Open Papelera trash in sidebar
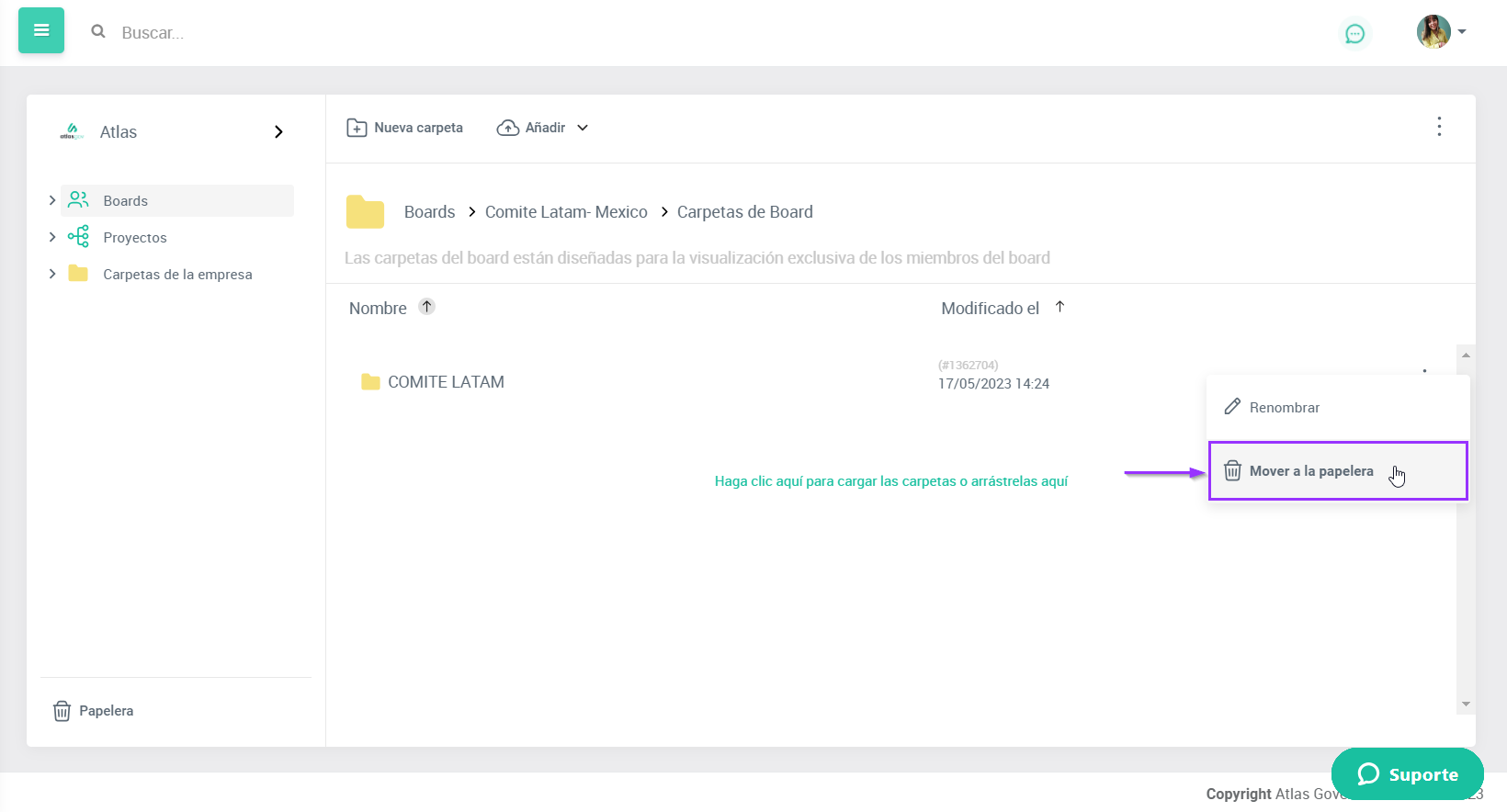1507x812 pixels. click(x=94, y=711)
